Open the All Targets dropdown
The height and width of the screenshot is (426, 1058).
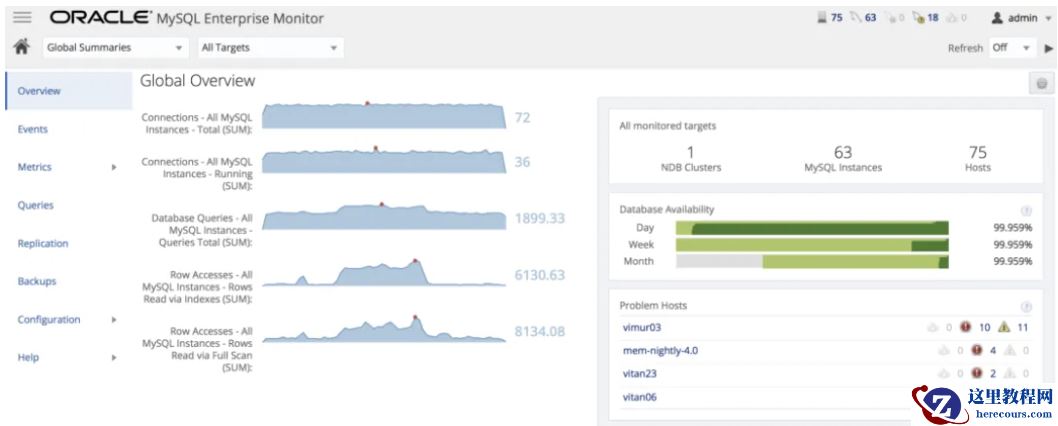[269, 47]
